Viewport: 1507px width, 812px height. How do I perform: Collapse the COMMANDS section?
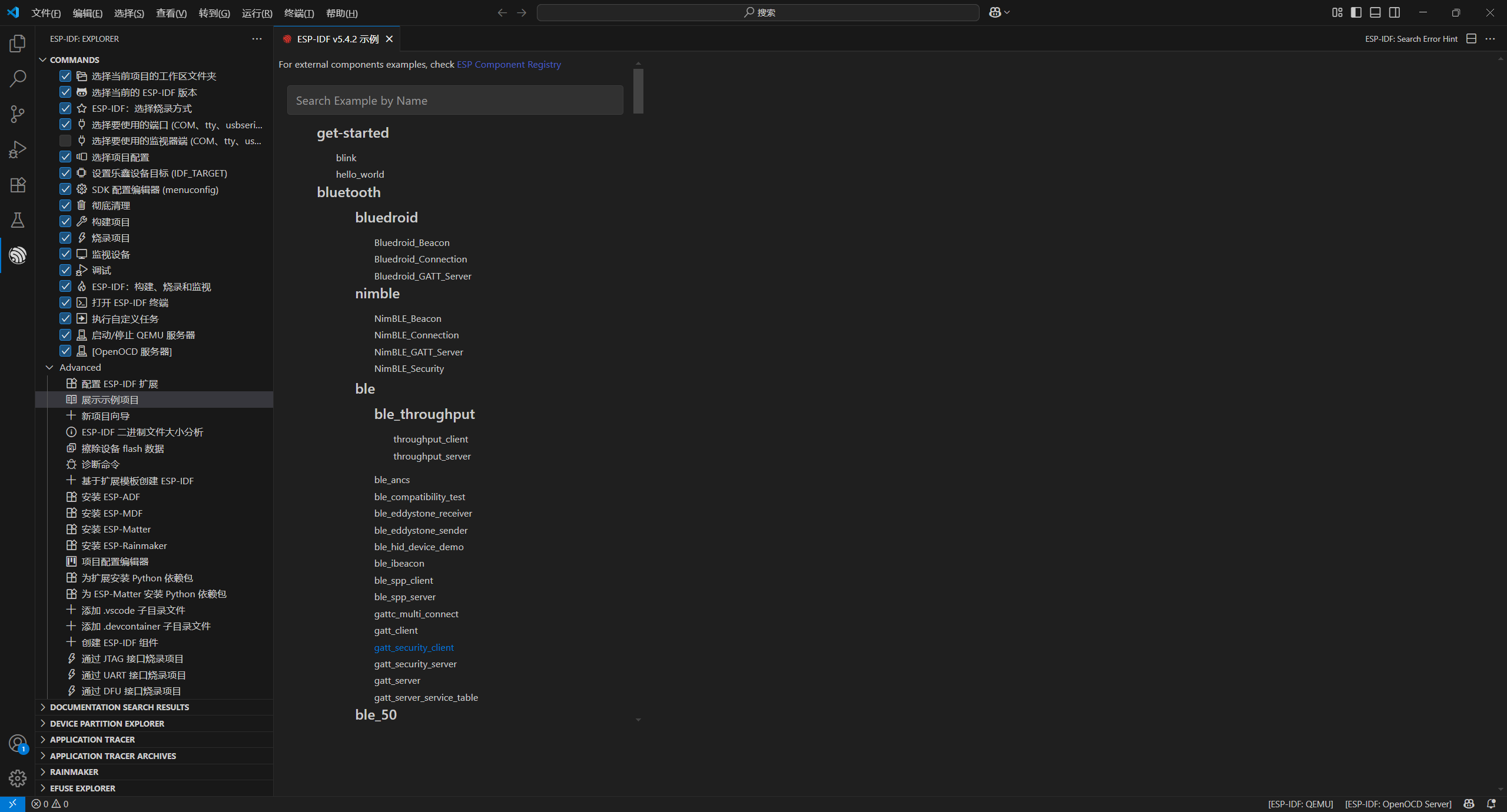(43, 60)
